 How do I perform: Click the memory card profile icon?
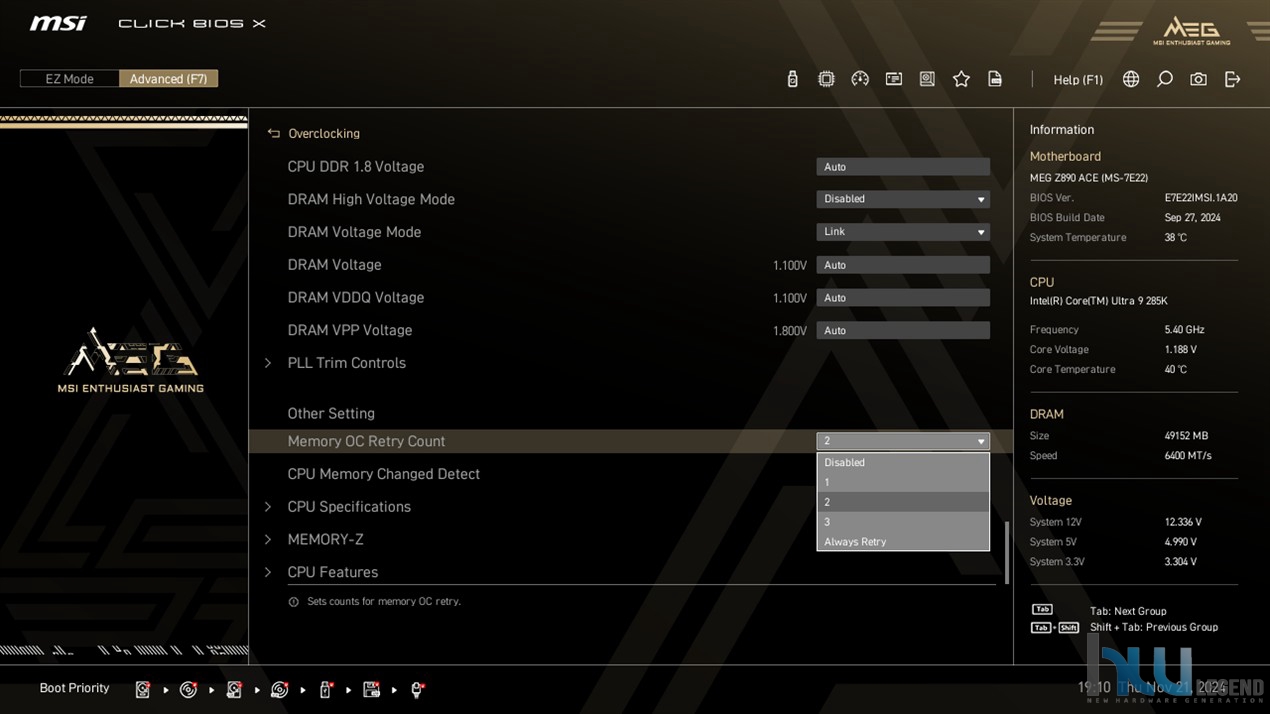[x=894, y=79]
